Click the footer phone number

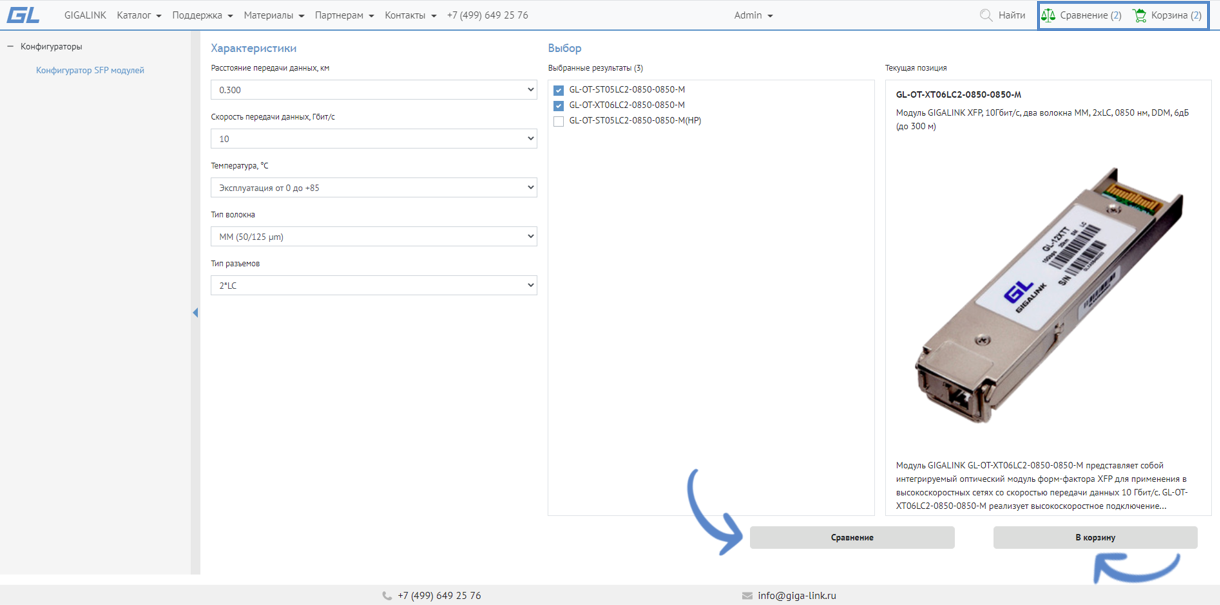tap(439, 596)
